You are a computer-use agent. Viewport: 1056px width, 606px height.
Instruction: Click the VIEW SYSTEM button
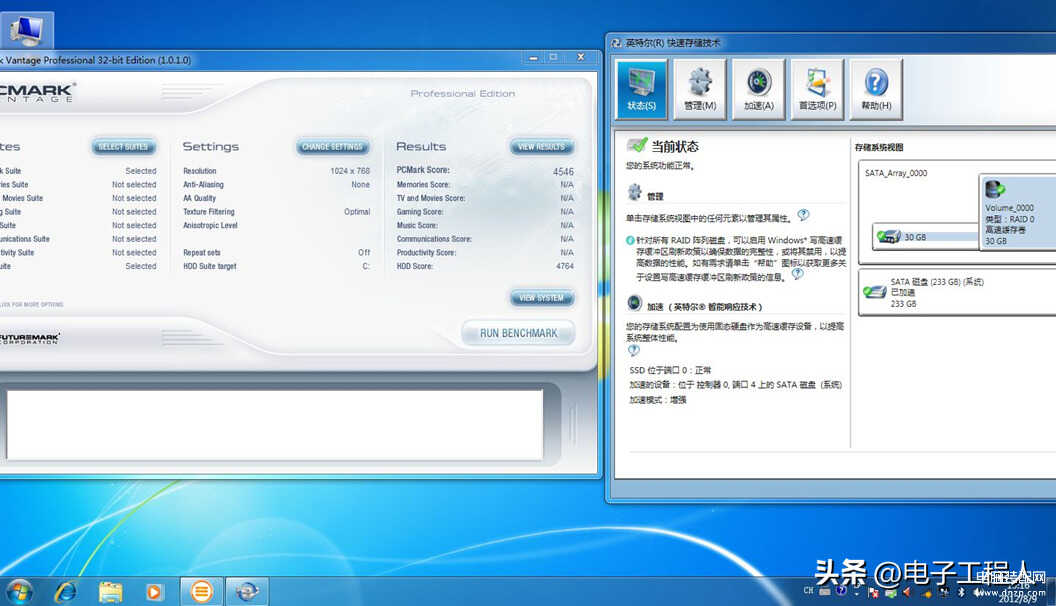(x=542, y=298)
